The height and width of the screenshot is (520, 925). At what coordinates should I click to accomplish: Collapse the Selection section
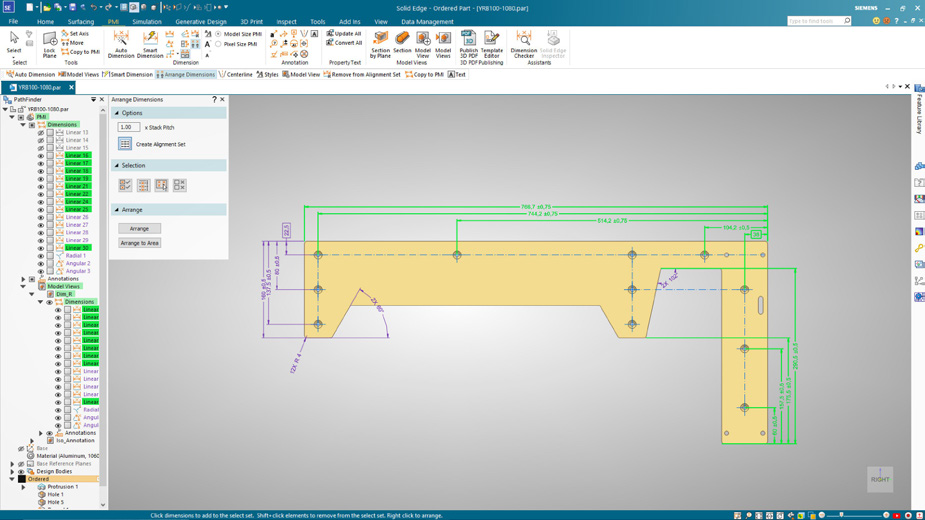(x=116, y=165)
